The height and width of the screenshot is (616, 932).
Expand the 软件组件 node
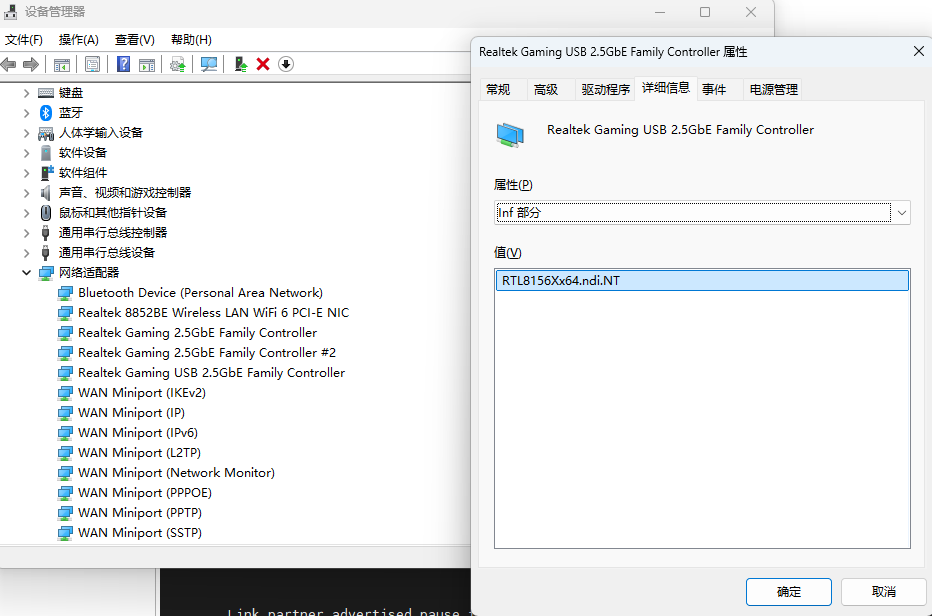(x=26, y=173)
